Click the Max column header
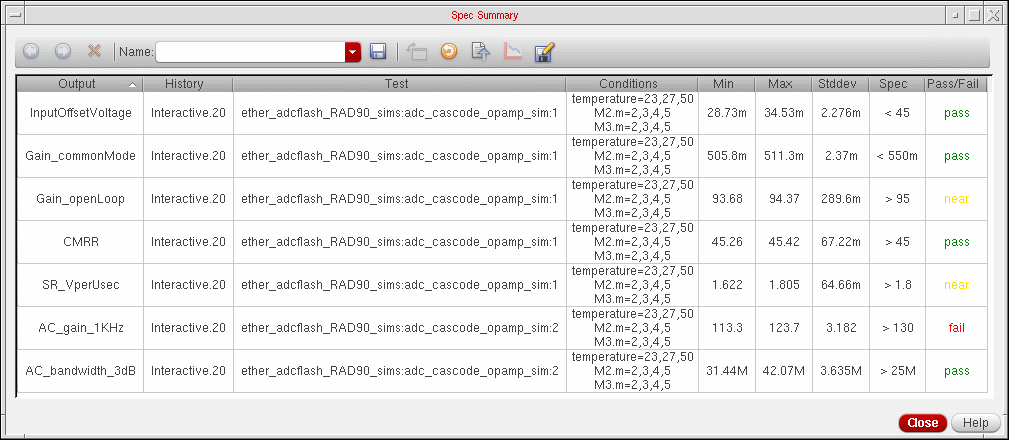This screenshot has height=440, width=1009. [783, 84]
